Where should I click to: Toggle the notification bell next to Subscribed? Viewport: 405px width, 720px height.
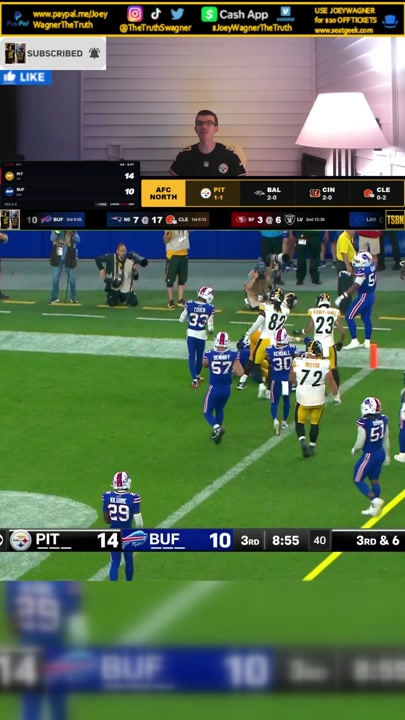tap(94, 53)
